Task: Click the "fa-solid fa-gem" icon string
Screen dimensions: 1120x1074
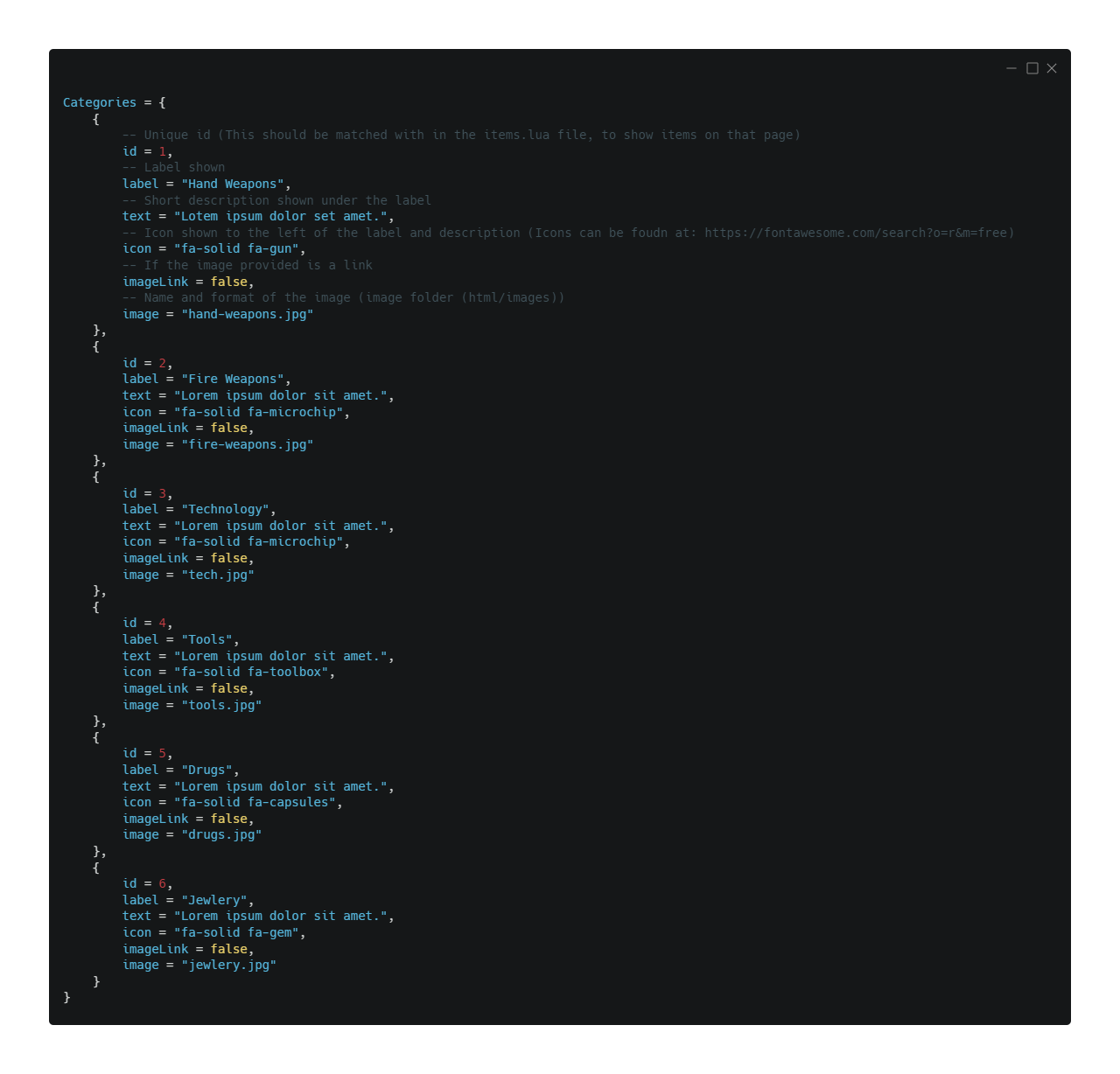Action: click(x=236, y=932)
